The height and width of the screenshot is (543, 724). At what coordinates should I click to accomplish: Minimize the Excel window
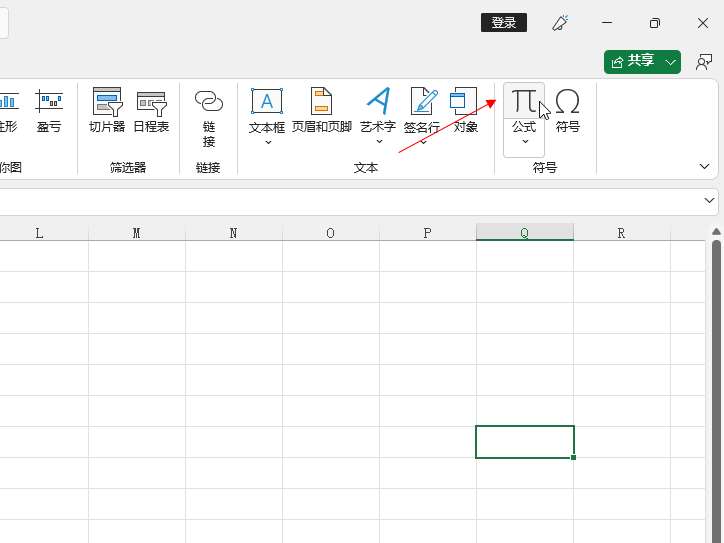607,23
